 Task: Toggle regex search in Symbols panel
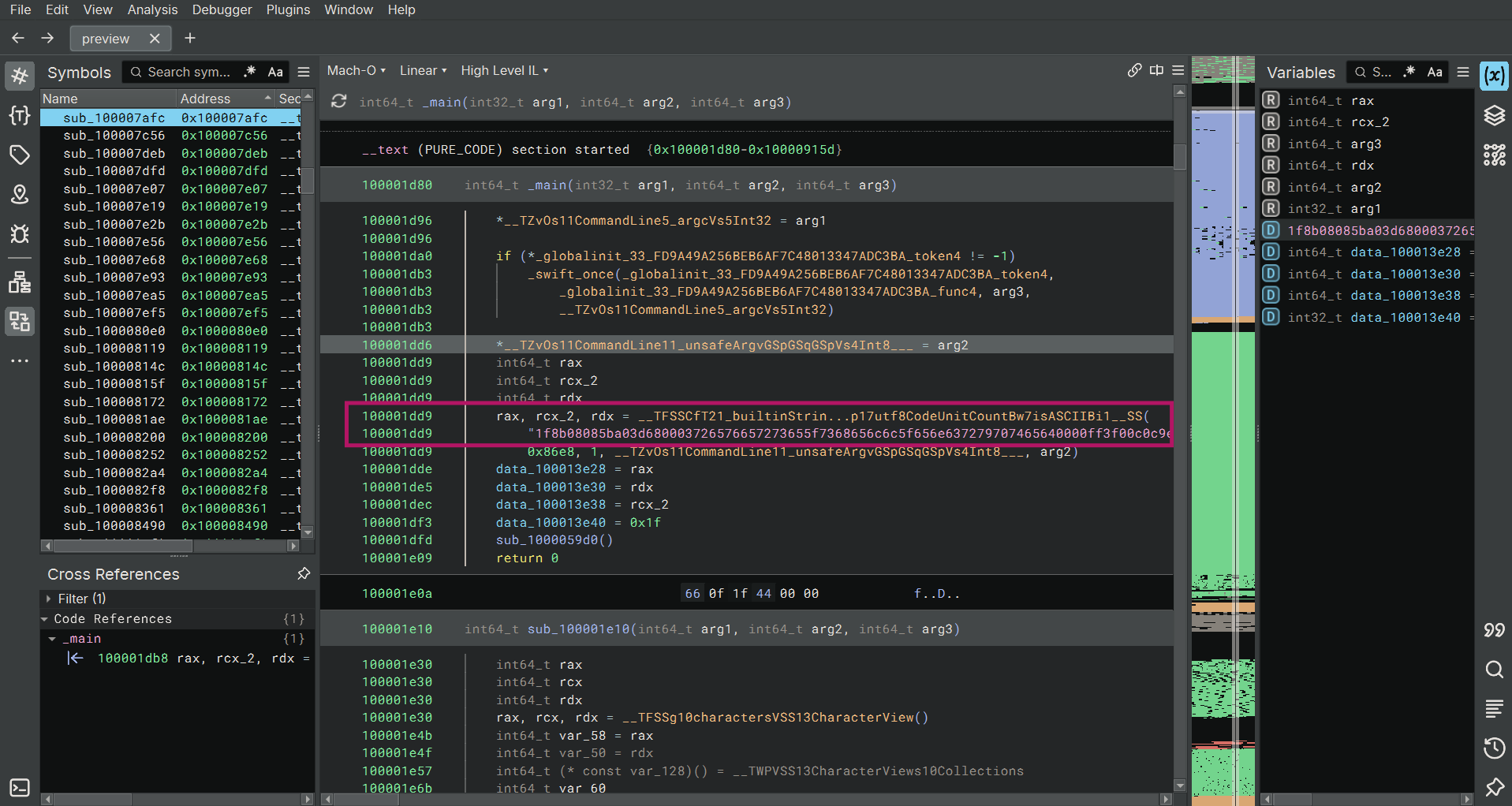(x=250, y=72)
